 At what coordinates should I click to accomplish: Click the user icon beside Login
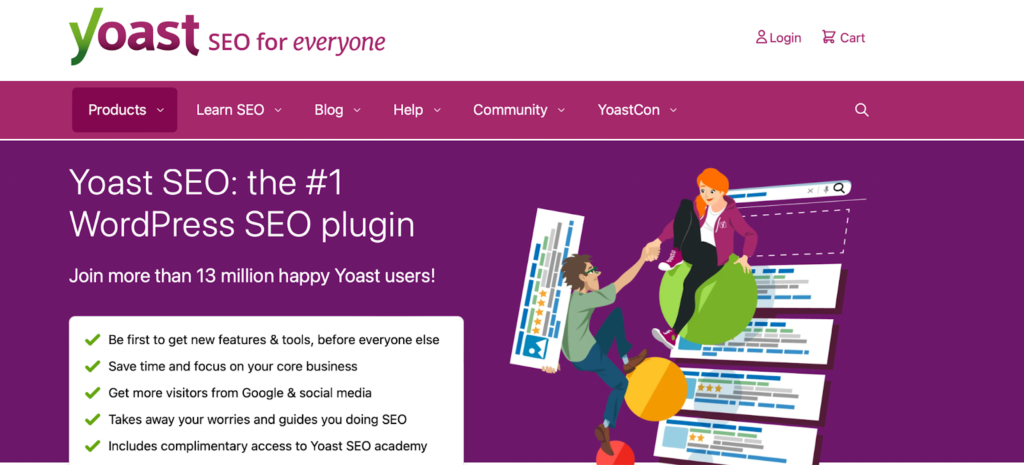click(x=761, y=37)
